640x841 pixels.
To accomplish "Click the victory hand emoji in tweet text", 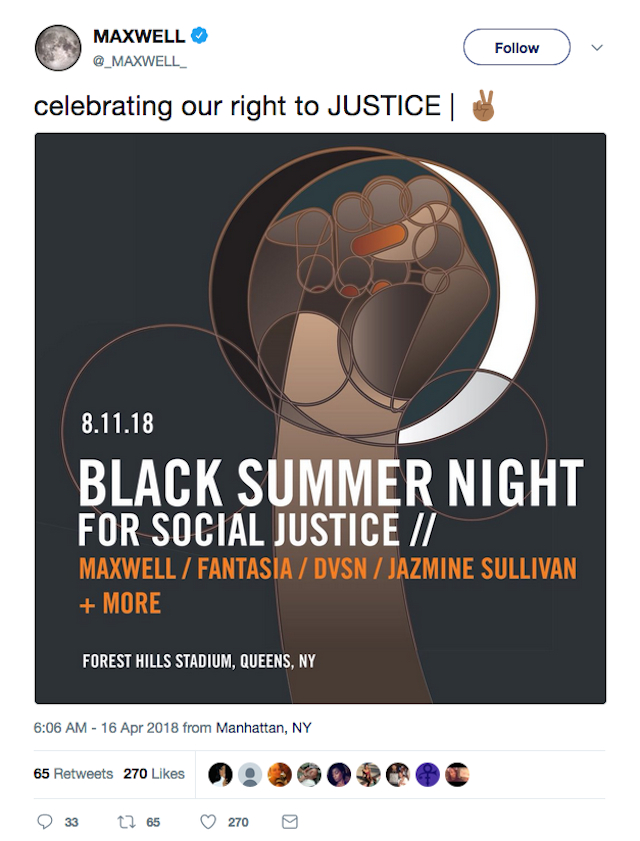I will 483,106.
